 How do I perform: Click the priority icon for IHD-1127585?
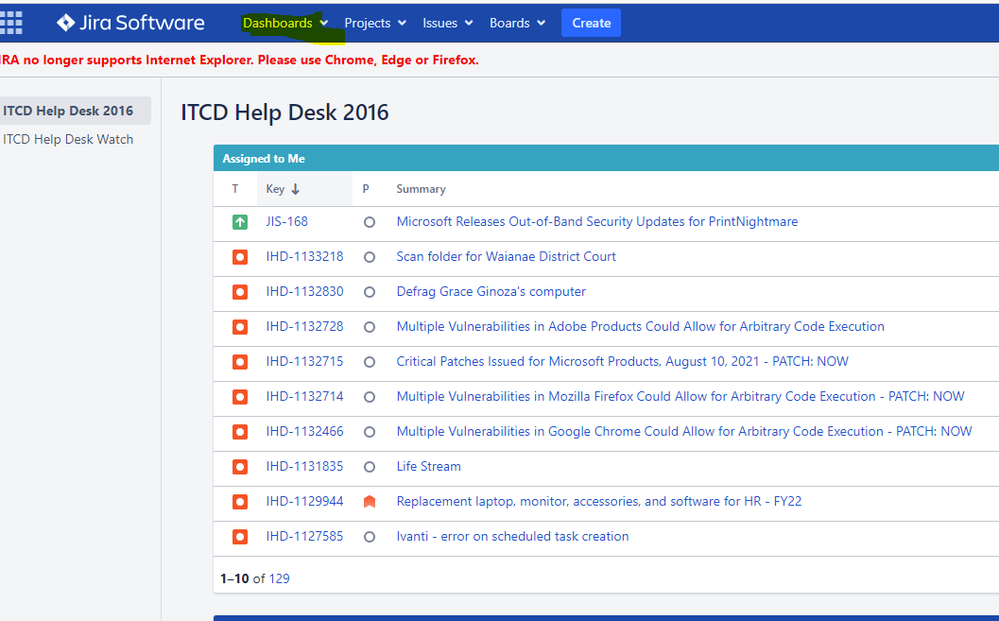(370, 537)
